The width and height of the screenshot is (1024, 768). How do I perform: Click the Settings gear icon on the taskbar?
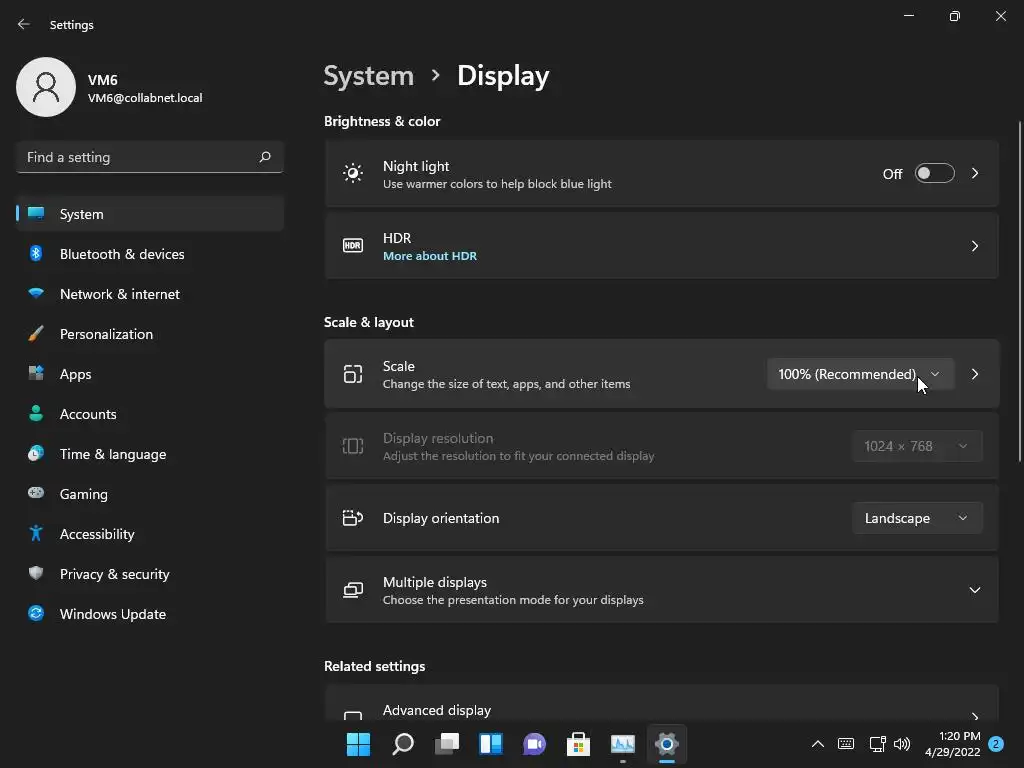pyautogui.click(x=667, y=744)
